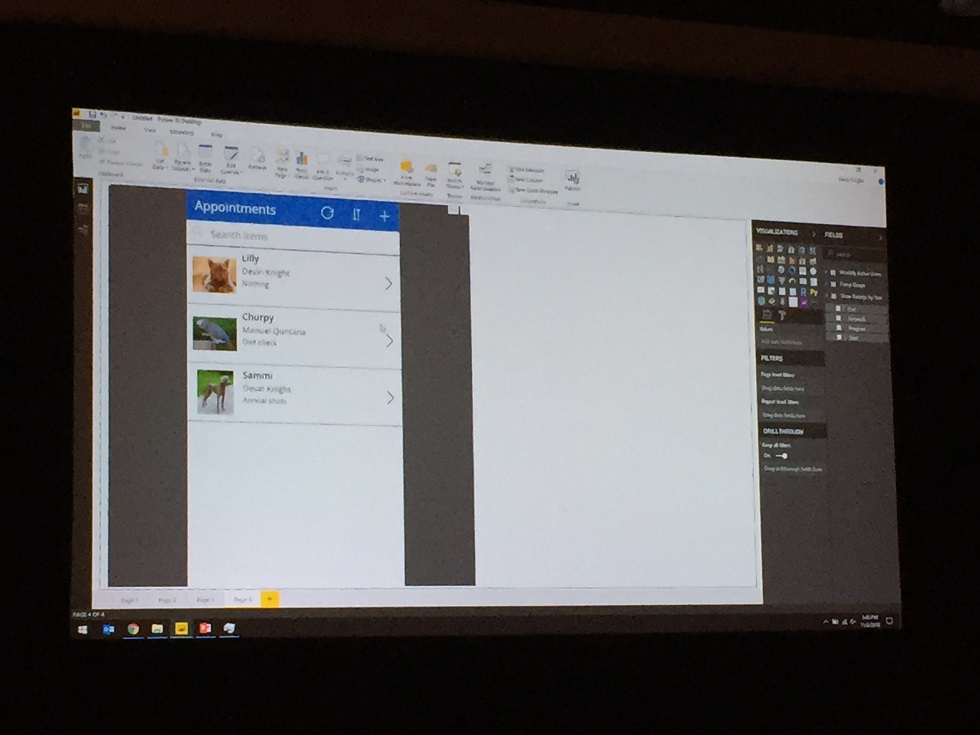Click the Search items field in Appointments

point(293,236)
